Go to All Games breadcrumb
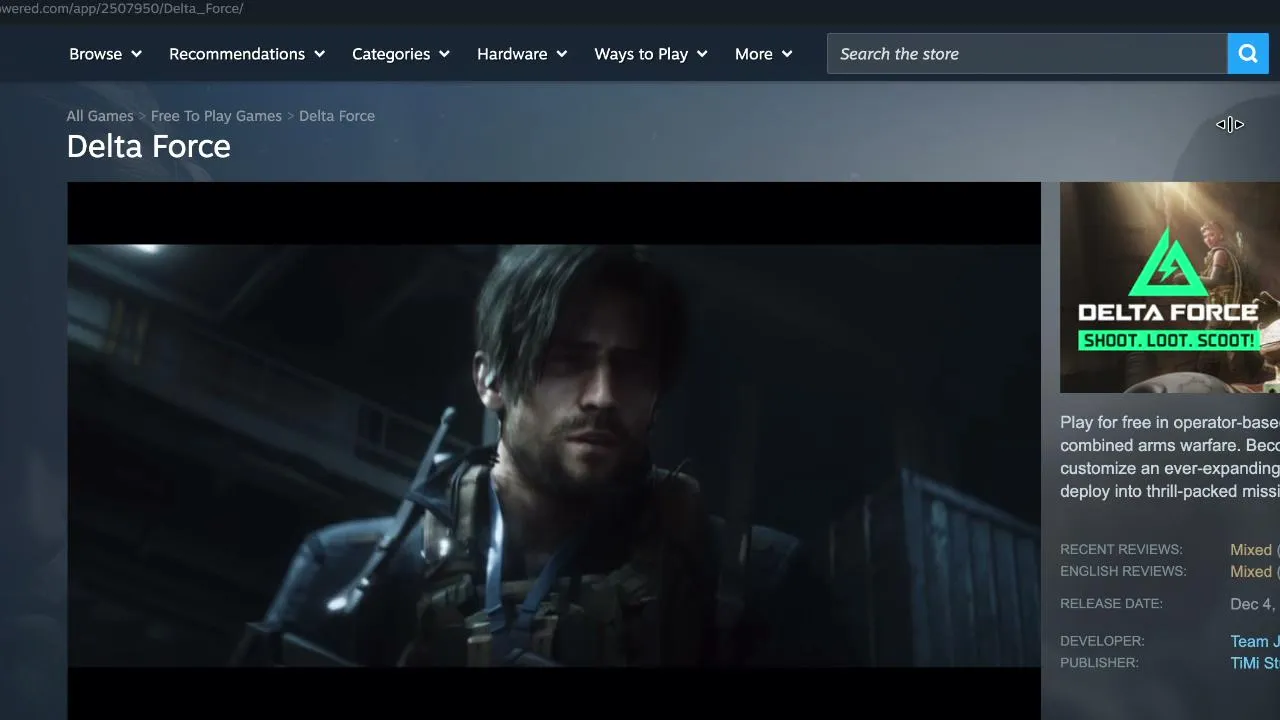Viewport: 1280px width, 720px height. (100, 116)
